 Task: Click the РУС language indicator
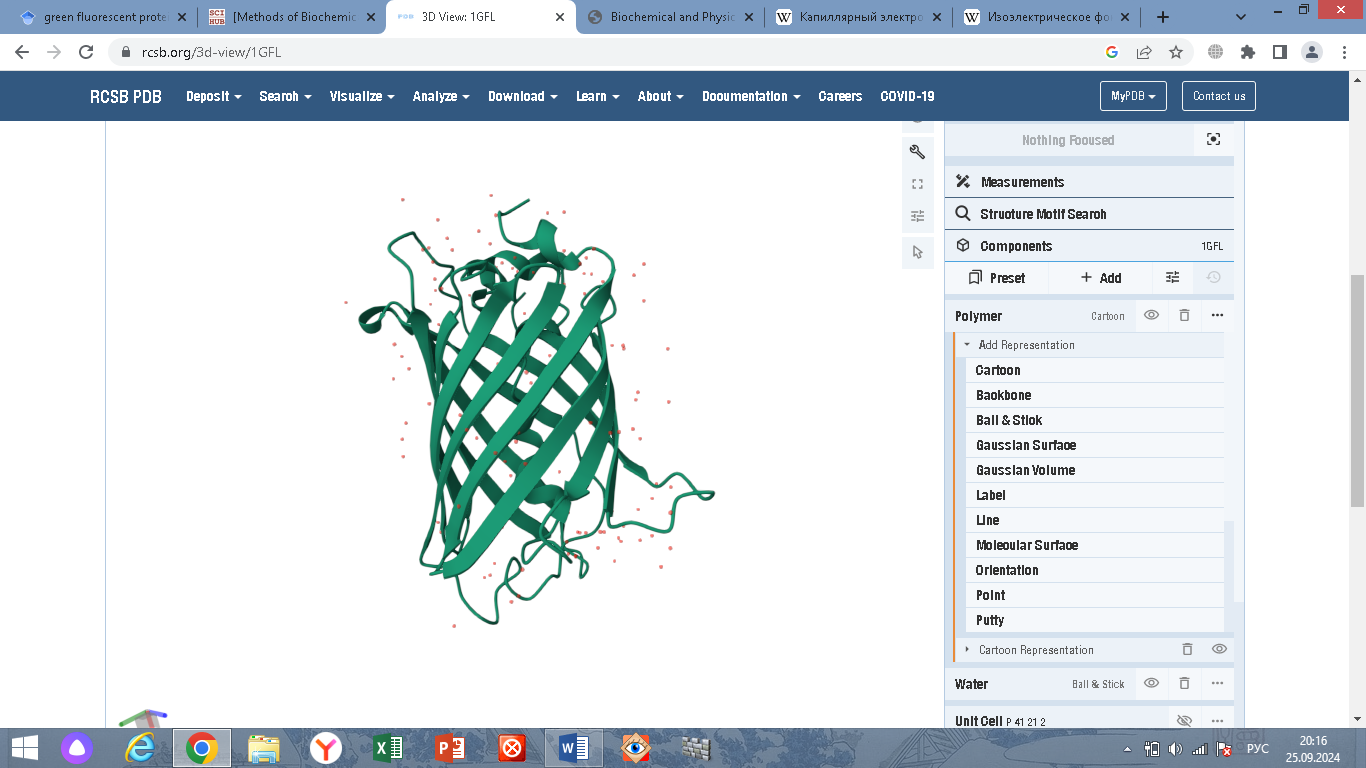click(1258, 748)
